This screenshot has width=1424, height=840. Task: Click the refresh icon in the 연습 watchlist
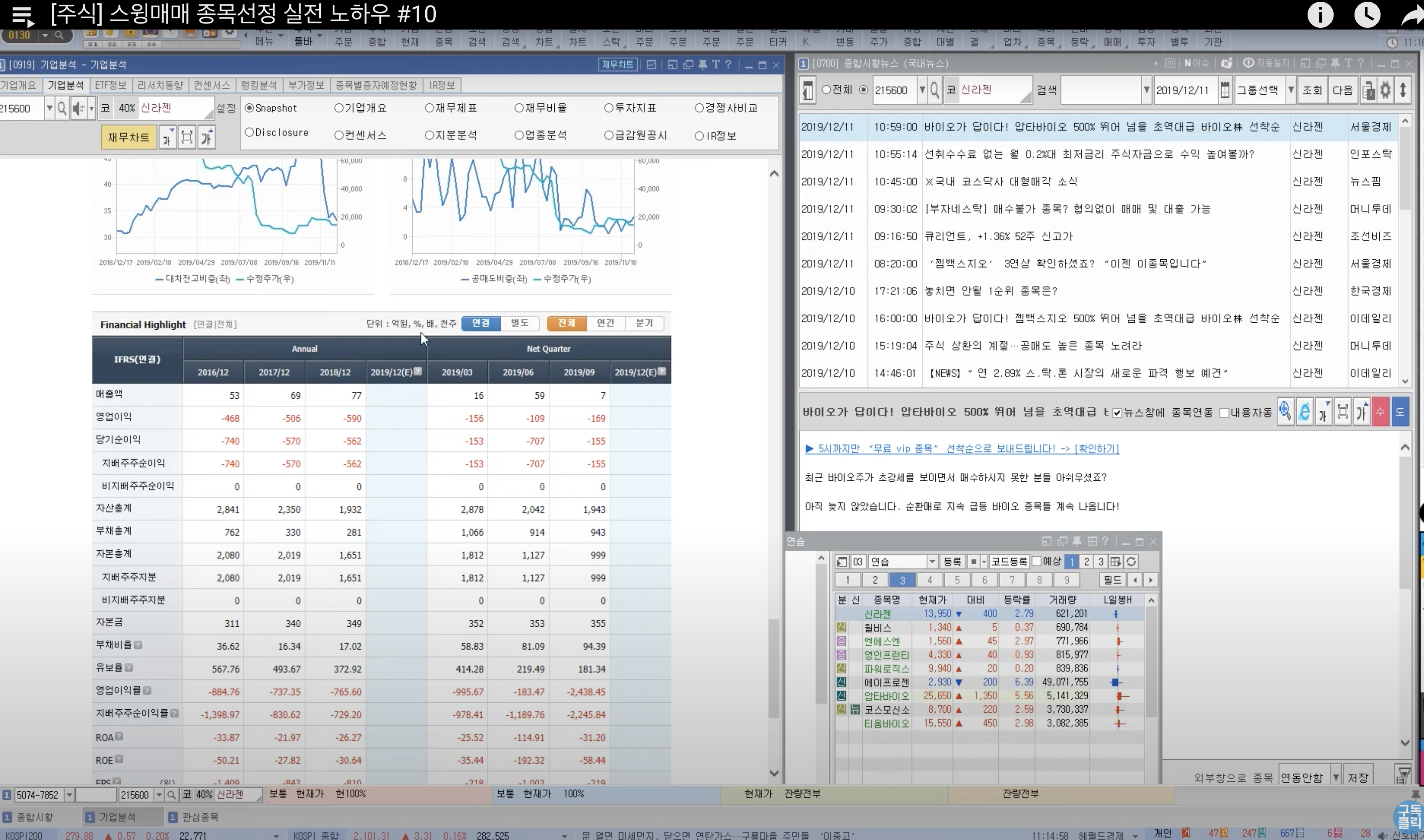point(1131,562)
